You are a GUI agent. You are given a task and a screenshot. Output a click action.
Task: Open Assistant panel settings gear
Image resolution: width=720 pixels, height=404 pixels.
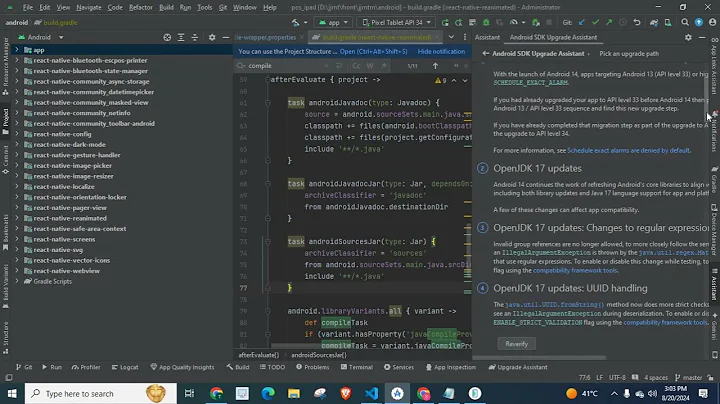[x=688, y=37]
